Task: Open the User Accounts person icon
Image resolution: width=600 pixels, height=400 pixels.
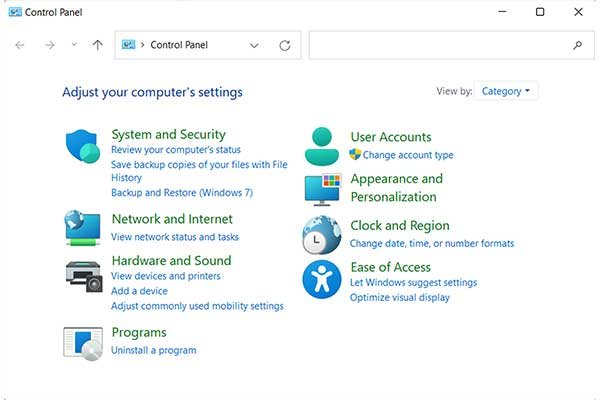Action: pos(322,146)
